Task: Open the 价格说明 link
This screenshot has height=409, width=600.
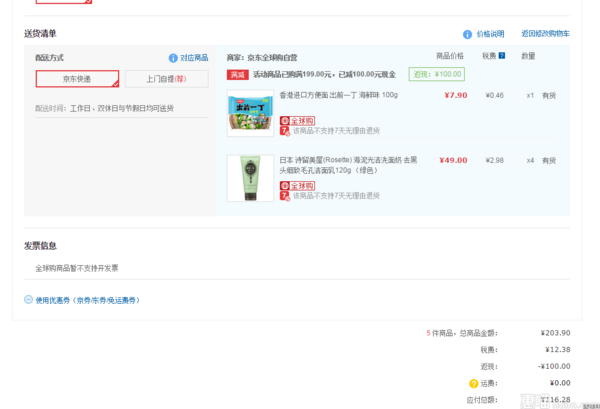Action: click(490, 34)
